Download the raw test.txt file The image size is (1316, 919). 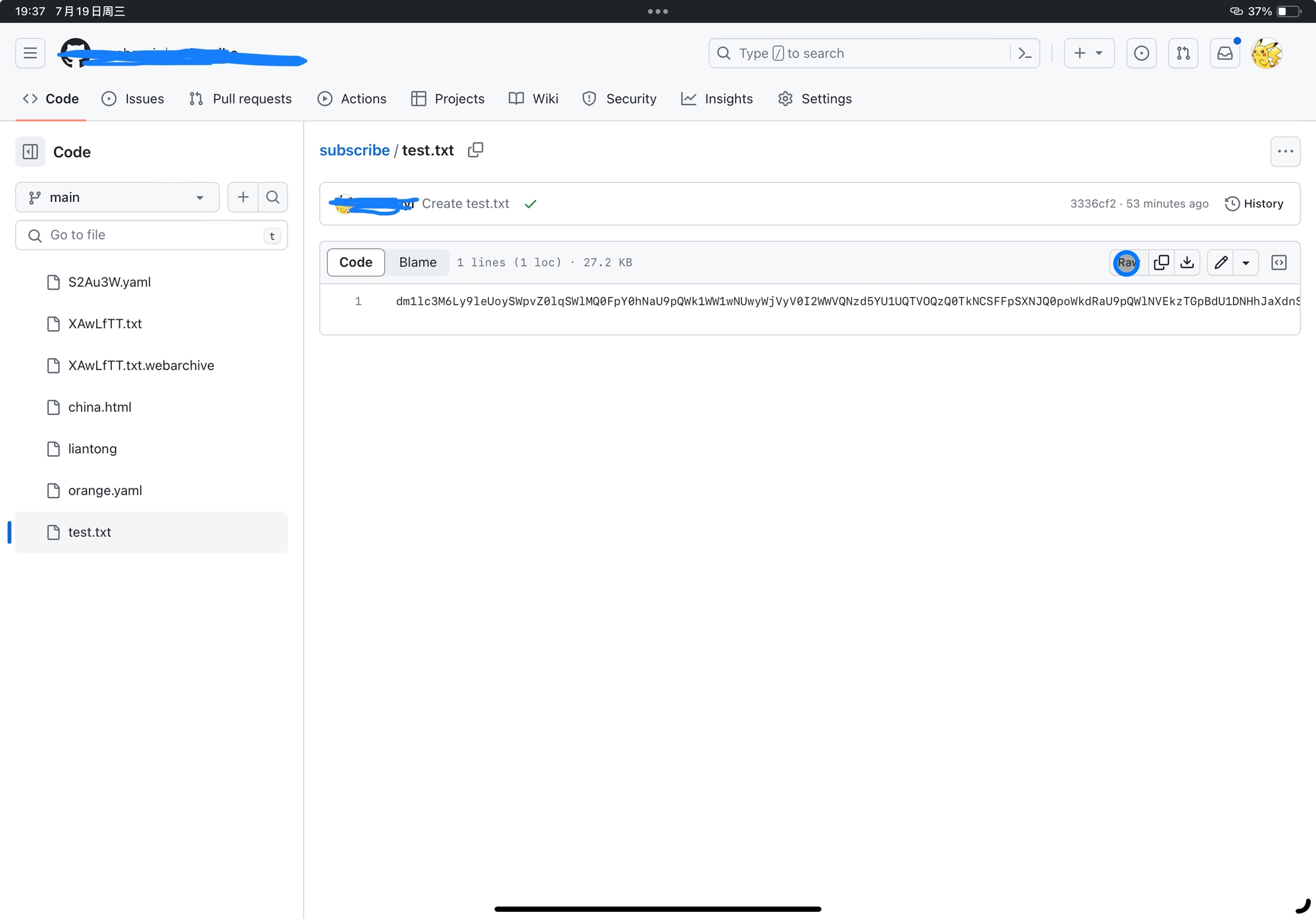[x=1187, y=262]
